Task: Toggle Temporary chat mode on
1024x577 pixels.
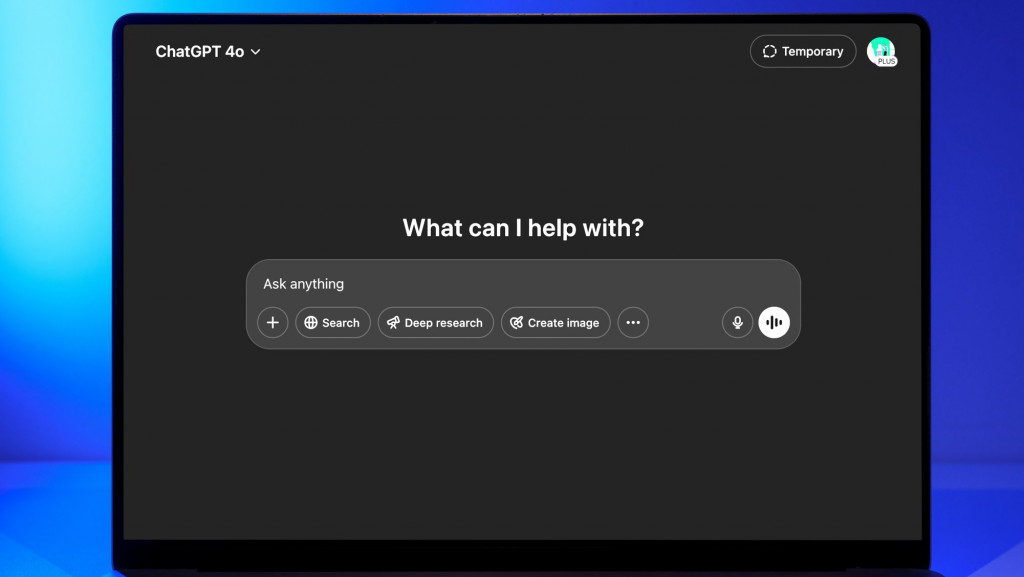Action: click(x=803, y=52)
